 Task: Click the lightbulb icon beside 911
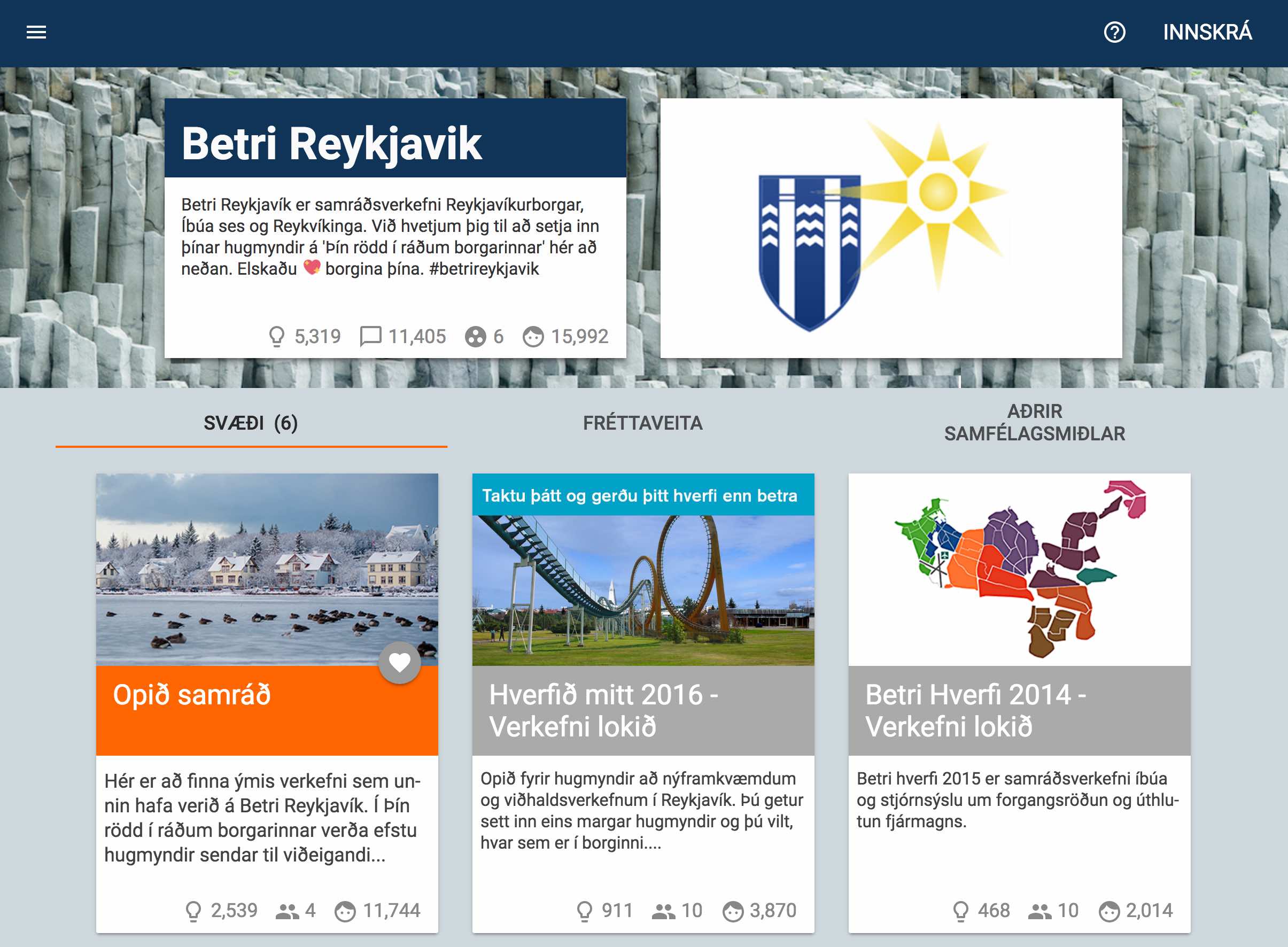pyautogui.click(x=584, y=910)
